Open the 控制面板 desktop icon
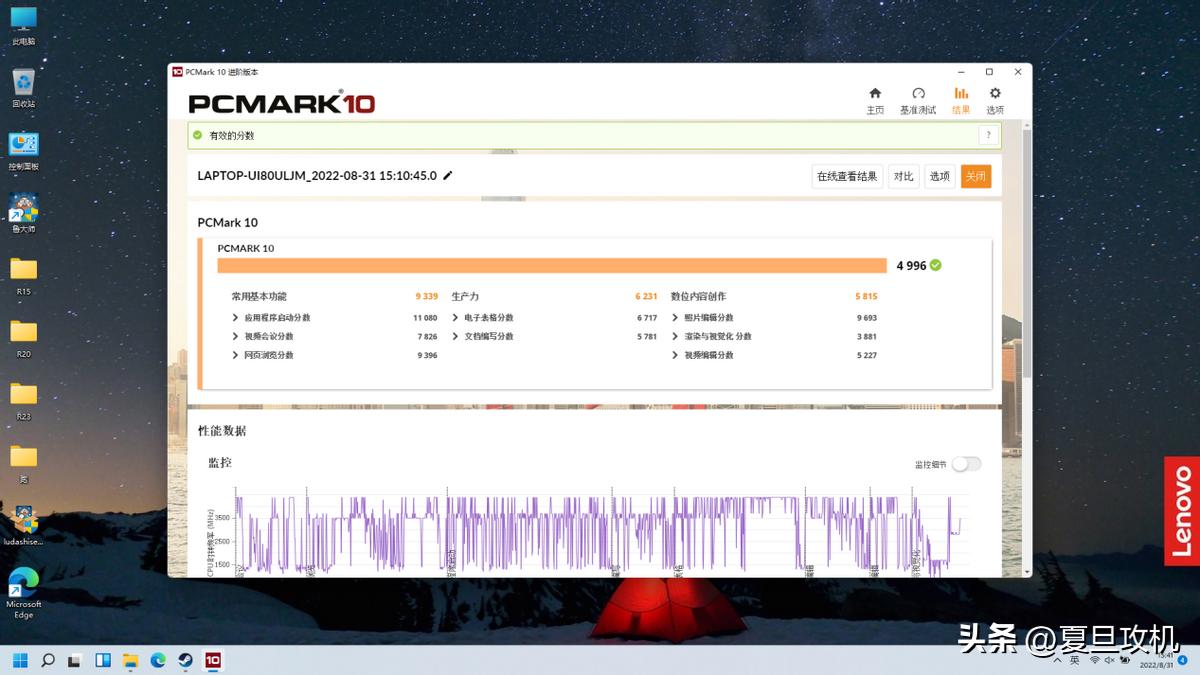Screen dimensions: 1200x675 point(23,151)
